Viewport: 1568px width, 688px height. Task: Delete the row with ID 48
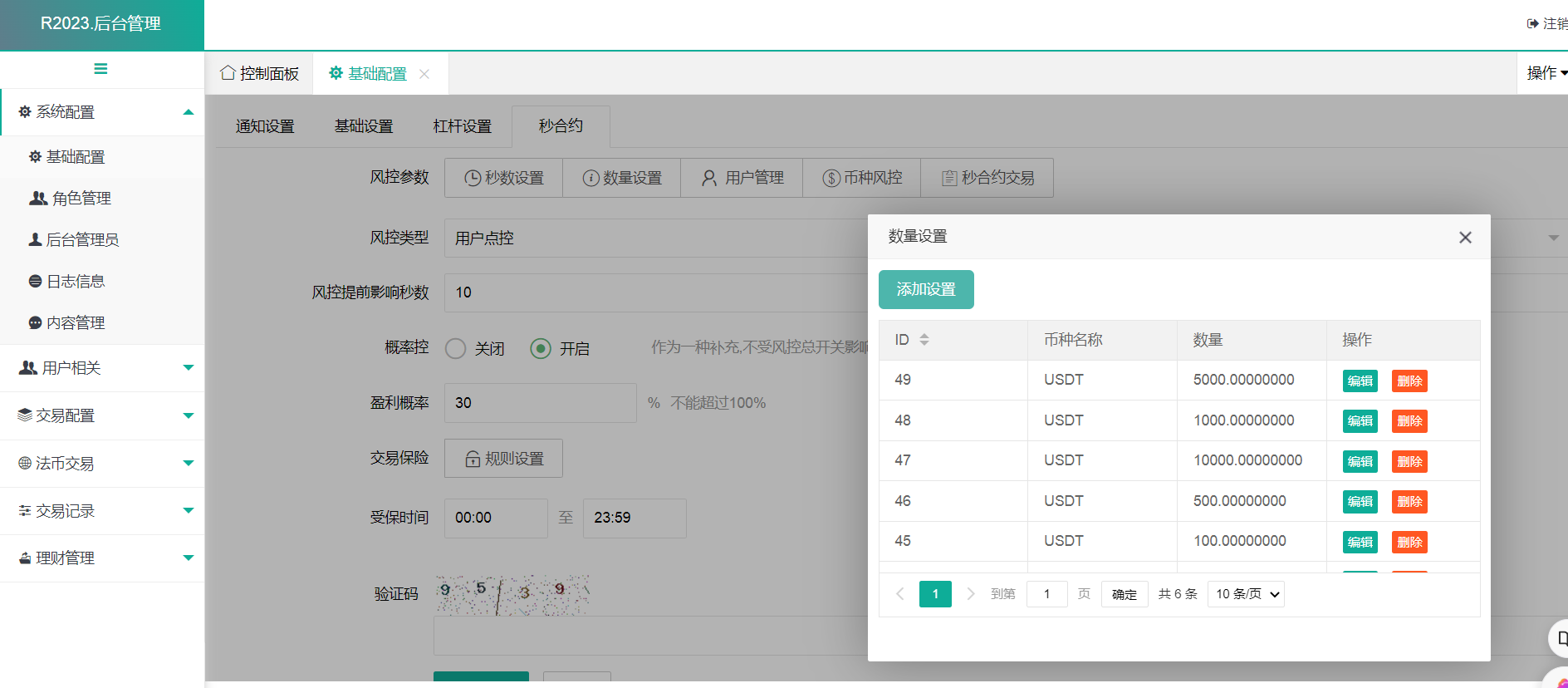pyautogui.click(x=1409, y=421)
